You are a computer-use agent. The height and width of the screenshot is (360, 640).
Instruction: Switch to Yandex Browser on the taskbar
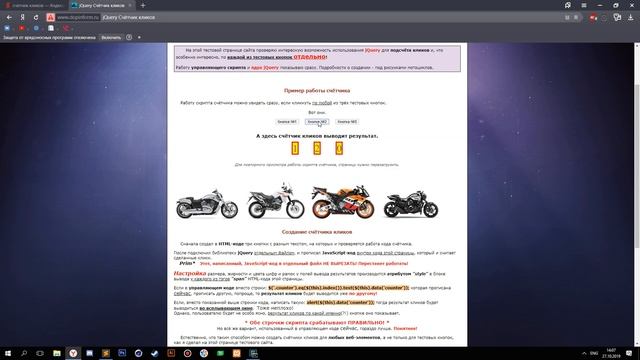pos(73,353)
